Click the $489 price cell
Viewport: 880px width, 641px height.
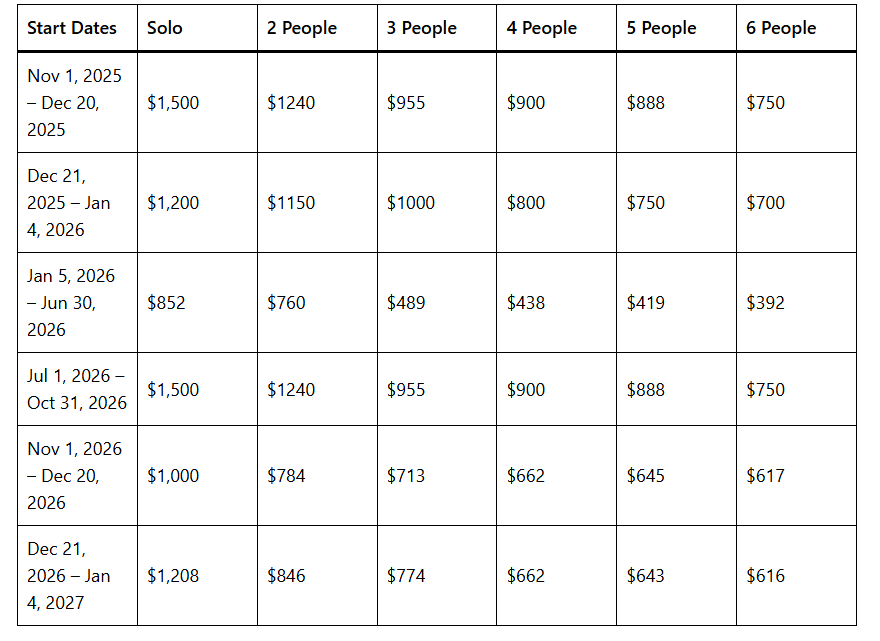point(406,302)
